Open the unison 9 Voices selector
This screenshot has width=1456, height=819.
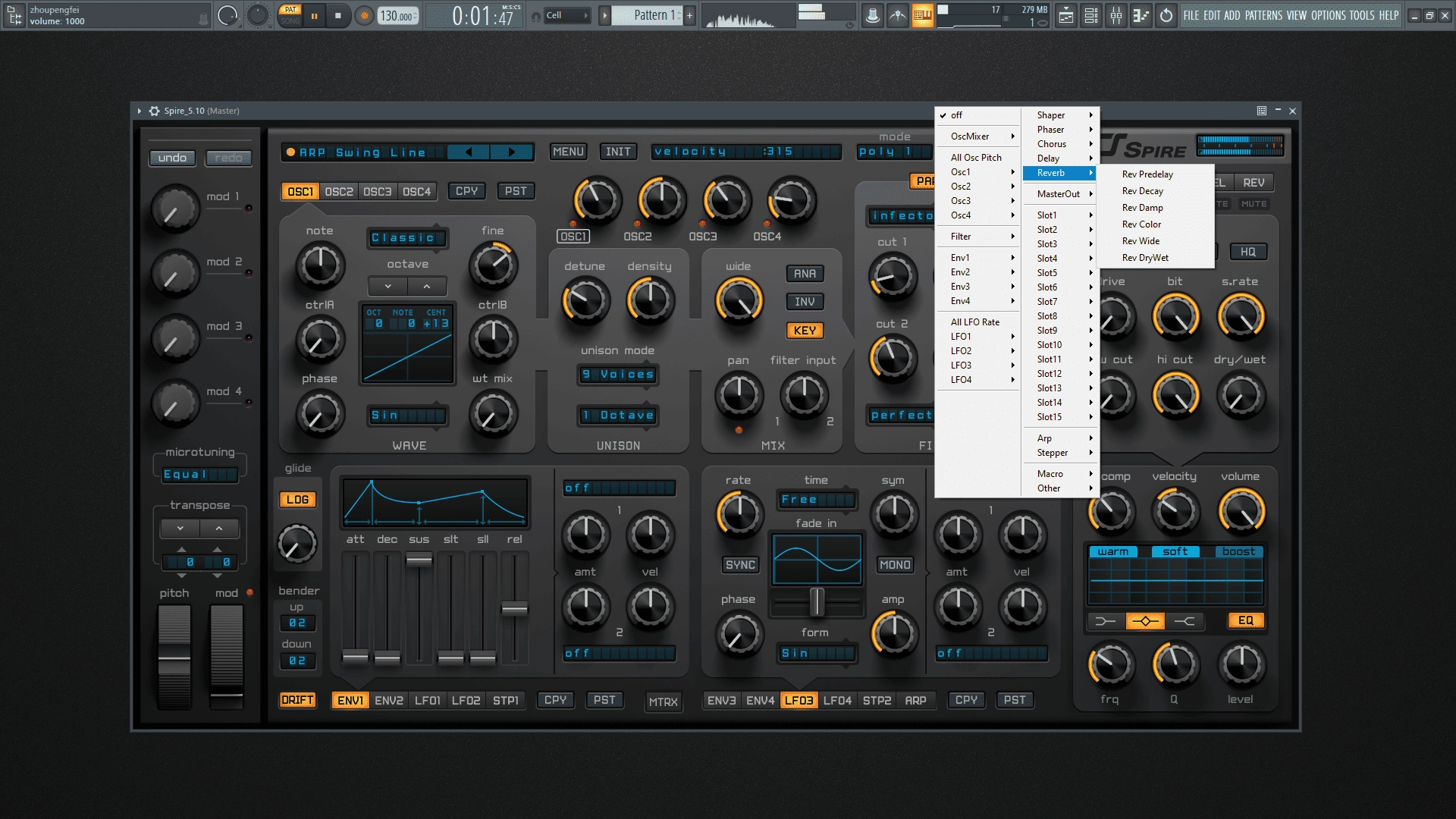pos(618,375)
